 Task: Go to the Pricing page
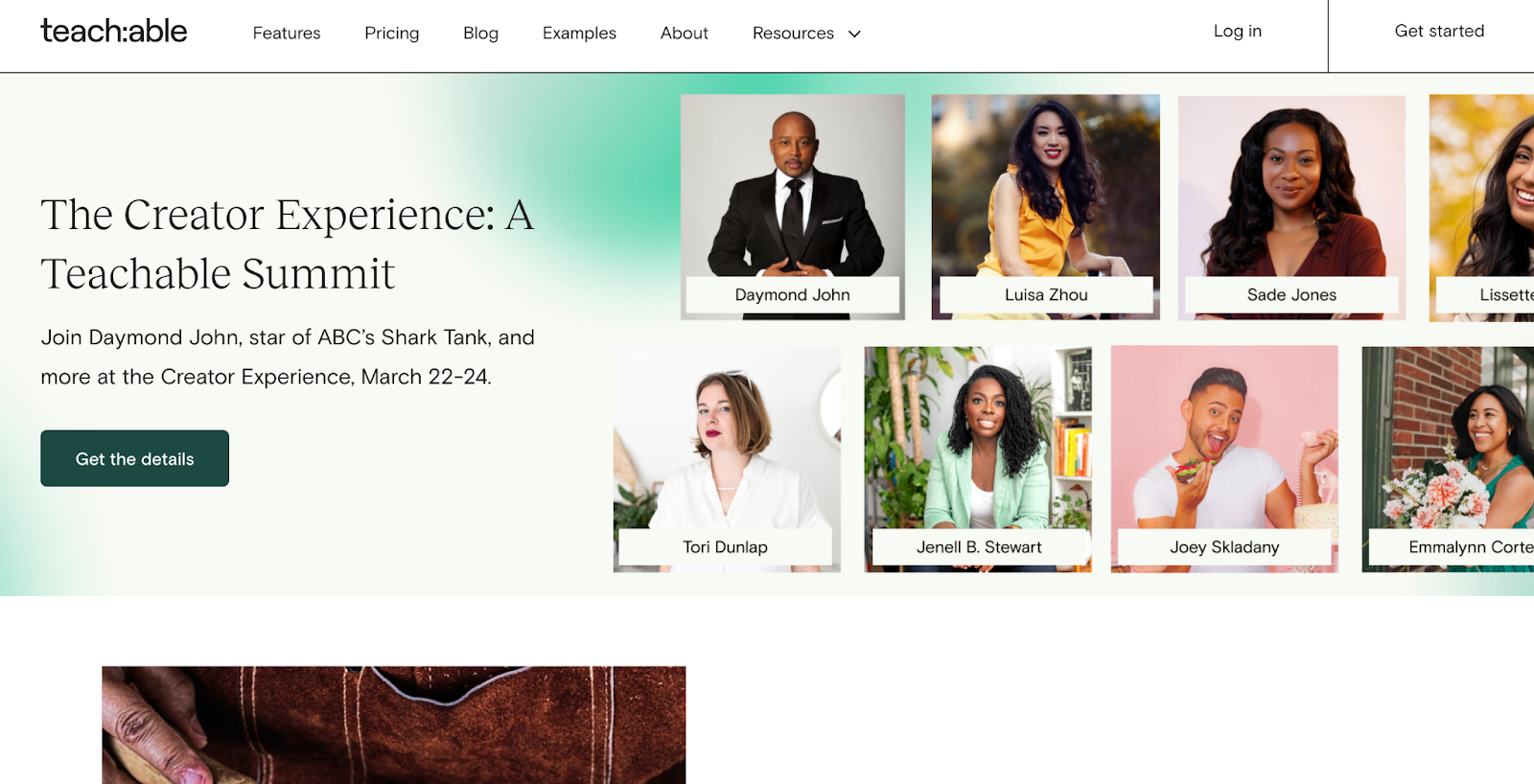(391, 34)
